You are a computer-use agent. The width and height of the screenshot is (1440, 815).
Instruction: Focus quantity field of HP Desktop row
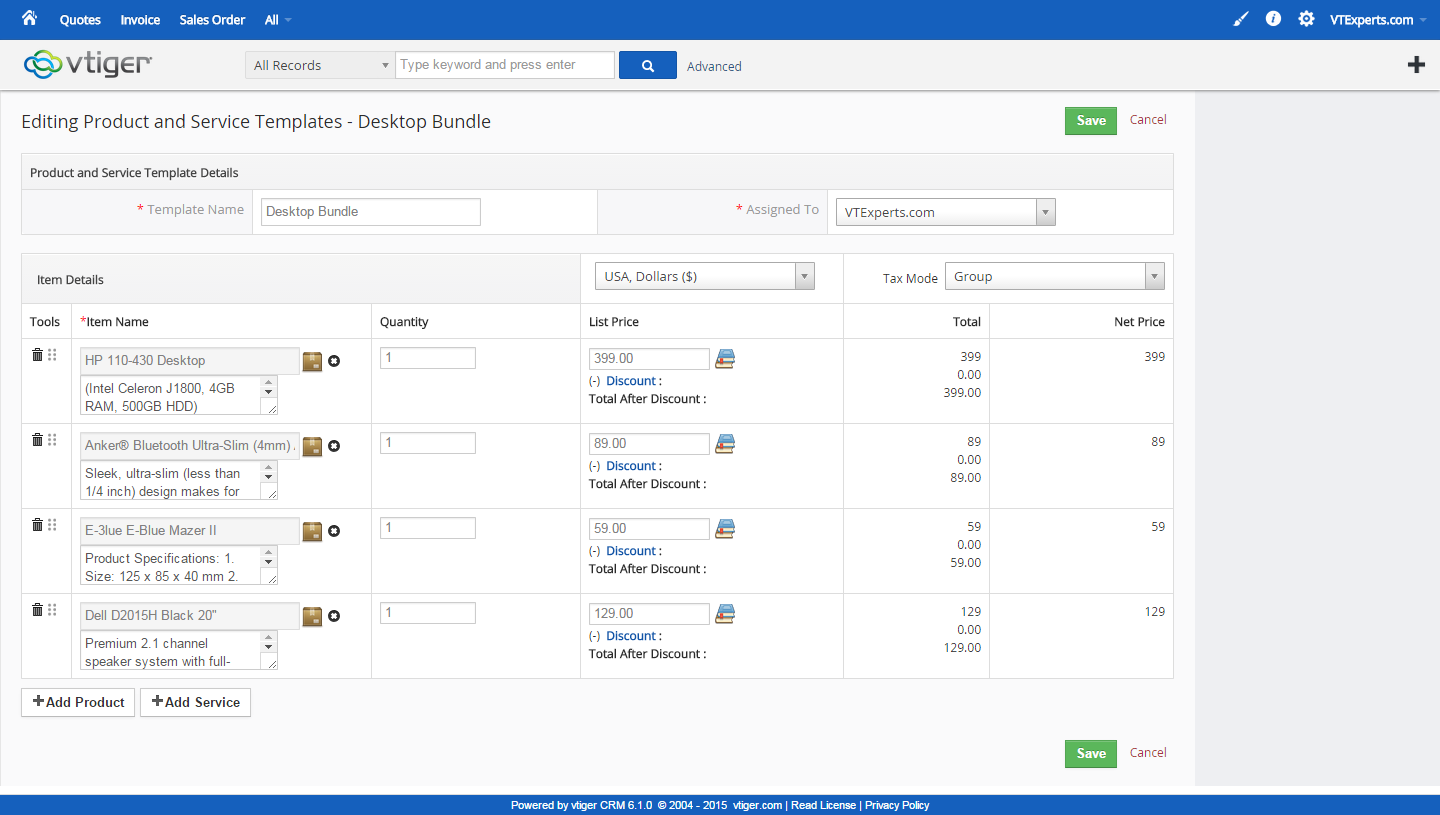click(428, 358)
